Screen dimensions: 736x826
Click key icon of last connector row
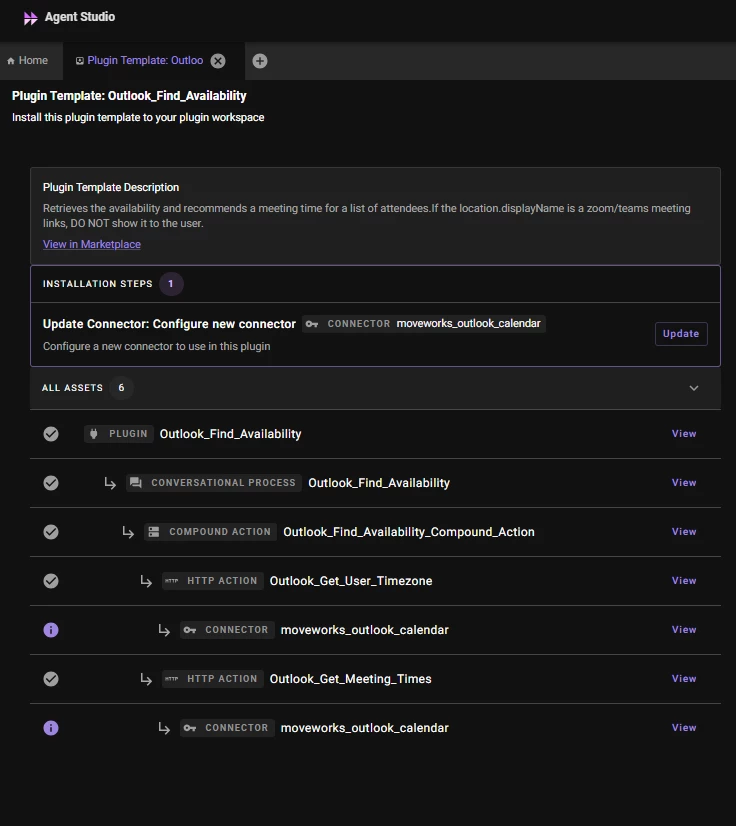[x=190, y=728]
